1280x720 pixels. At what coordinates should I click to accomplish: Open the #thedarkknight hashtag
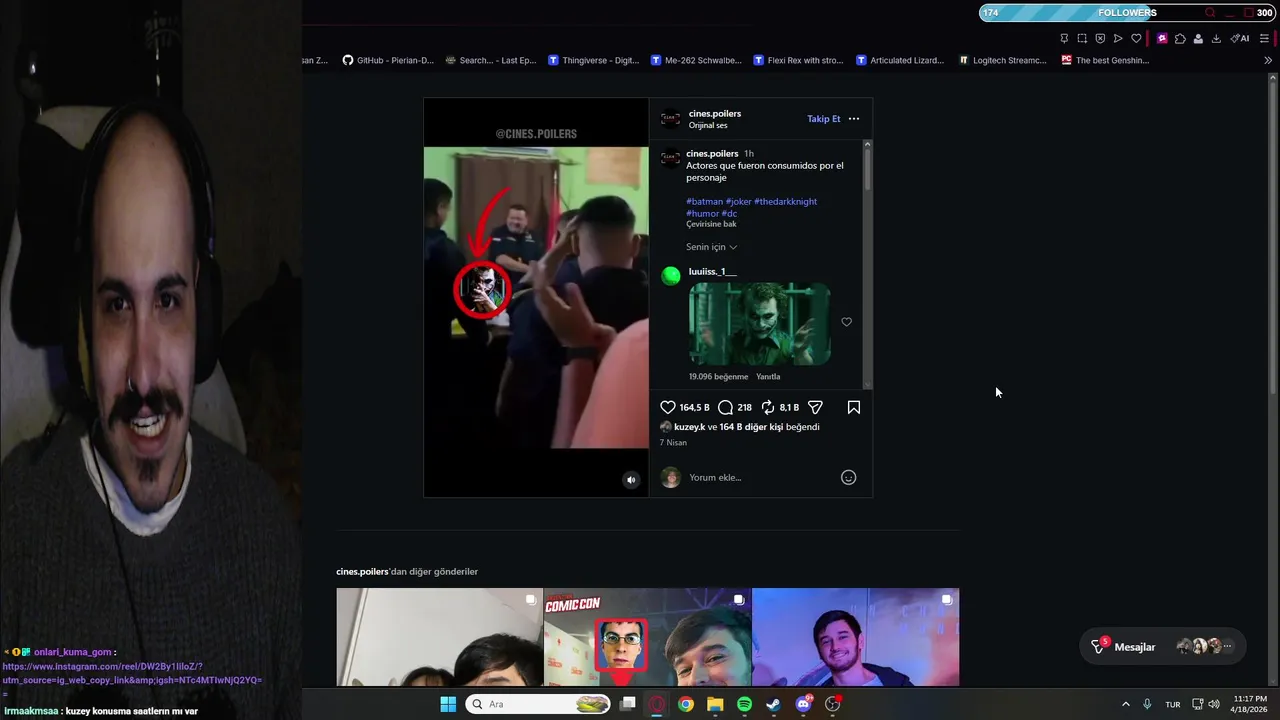click(785, 201)
